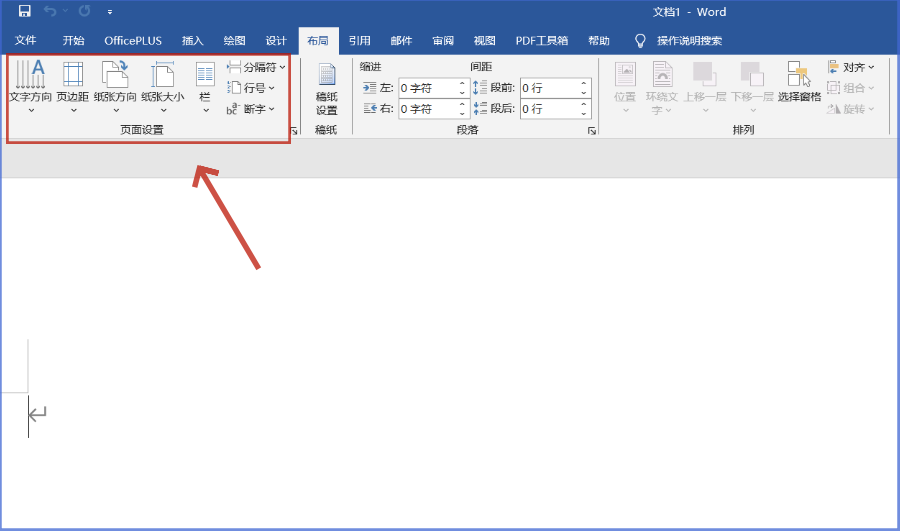
Task: Switch to the 开始 tab
Action: coord(73,41)
